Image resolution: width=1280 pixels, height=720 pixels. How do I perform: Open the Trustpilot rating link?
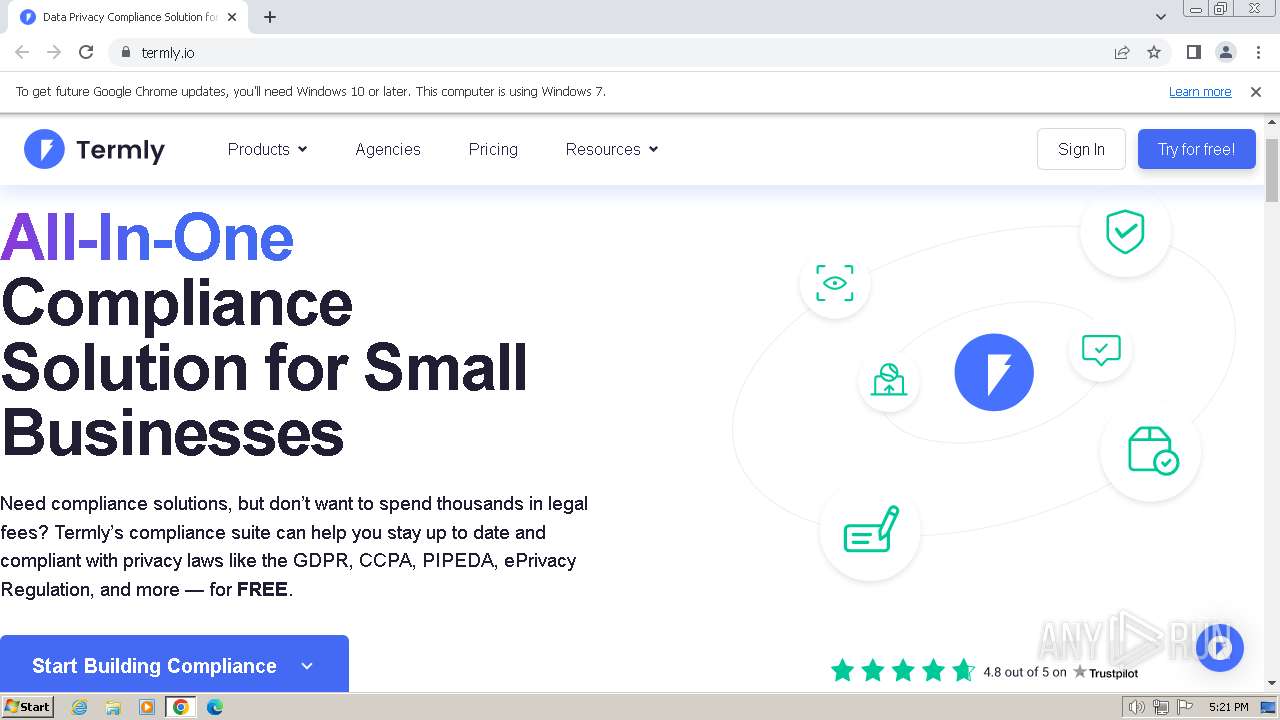985,671
